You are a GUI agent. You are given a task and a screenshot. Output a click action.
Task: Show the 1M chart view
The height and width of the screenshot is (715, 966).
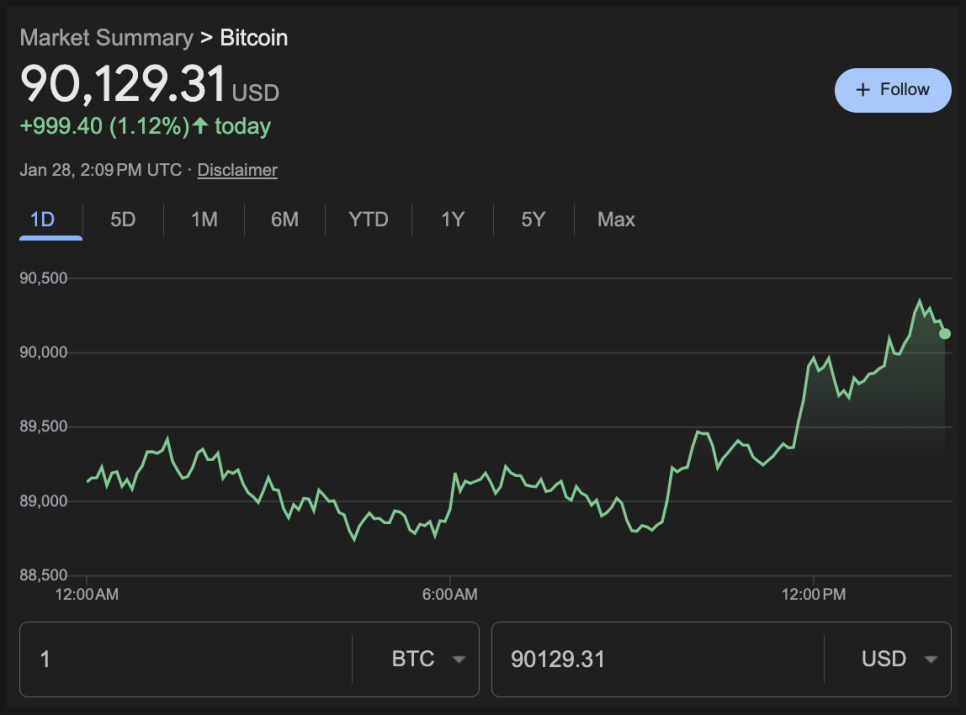(204, 219)
